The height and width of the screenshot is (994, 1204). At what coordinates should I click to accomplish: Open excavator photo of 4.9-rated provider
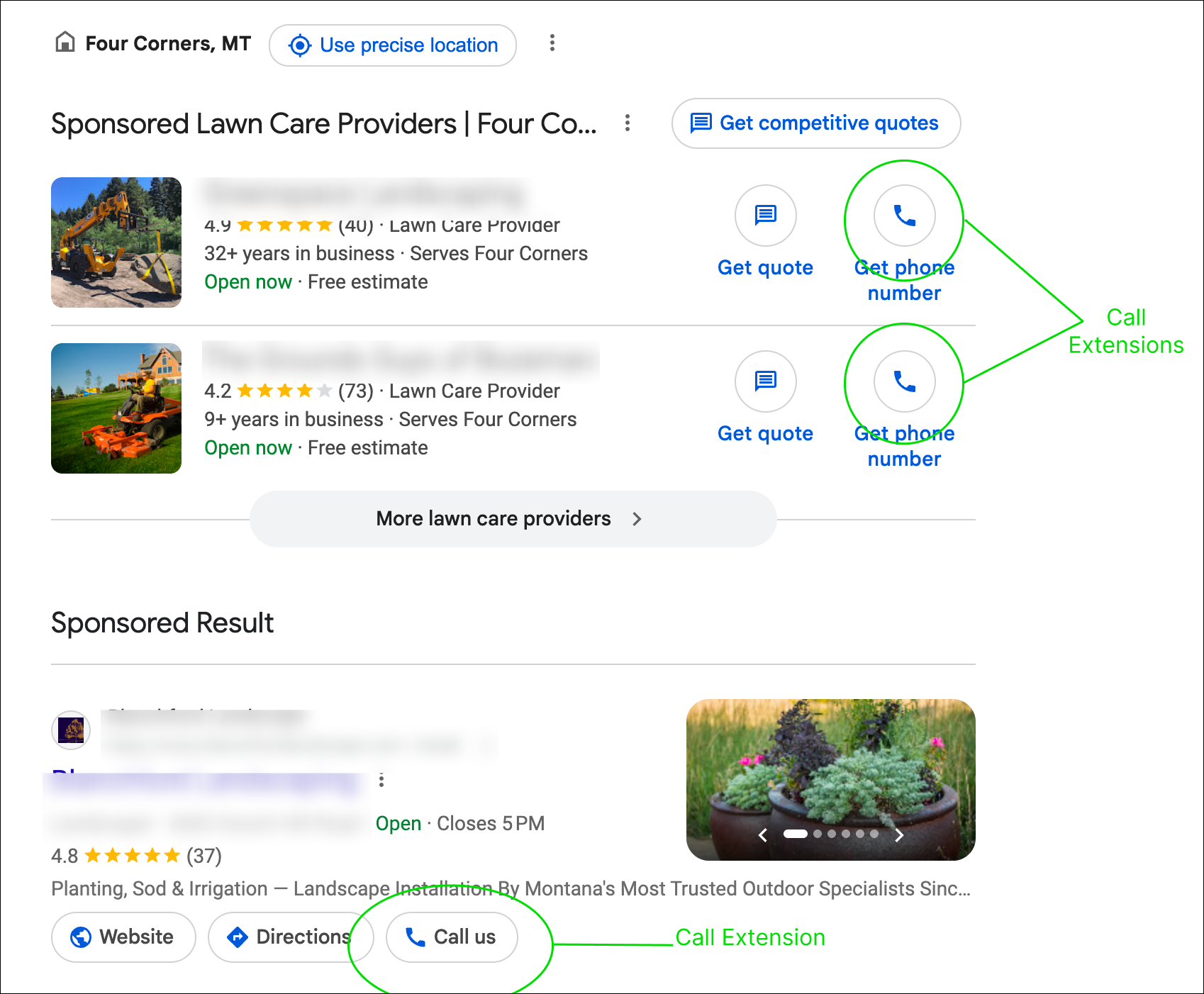(x=116, y=242)
